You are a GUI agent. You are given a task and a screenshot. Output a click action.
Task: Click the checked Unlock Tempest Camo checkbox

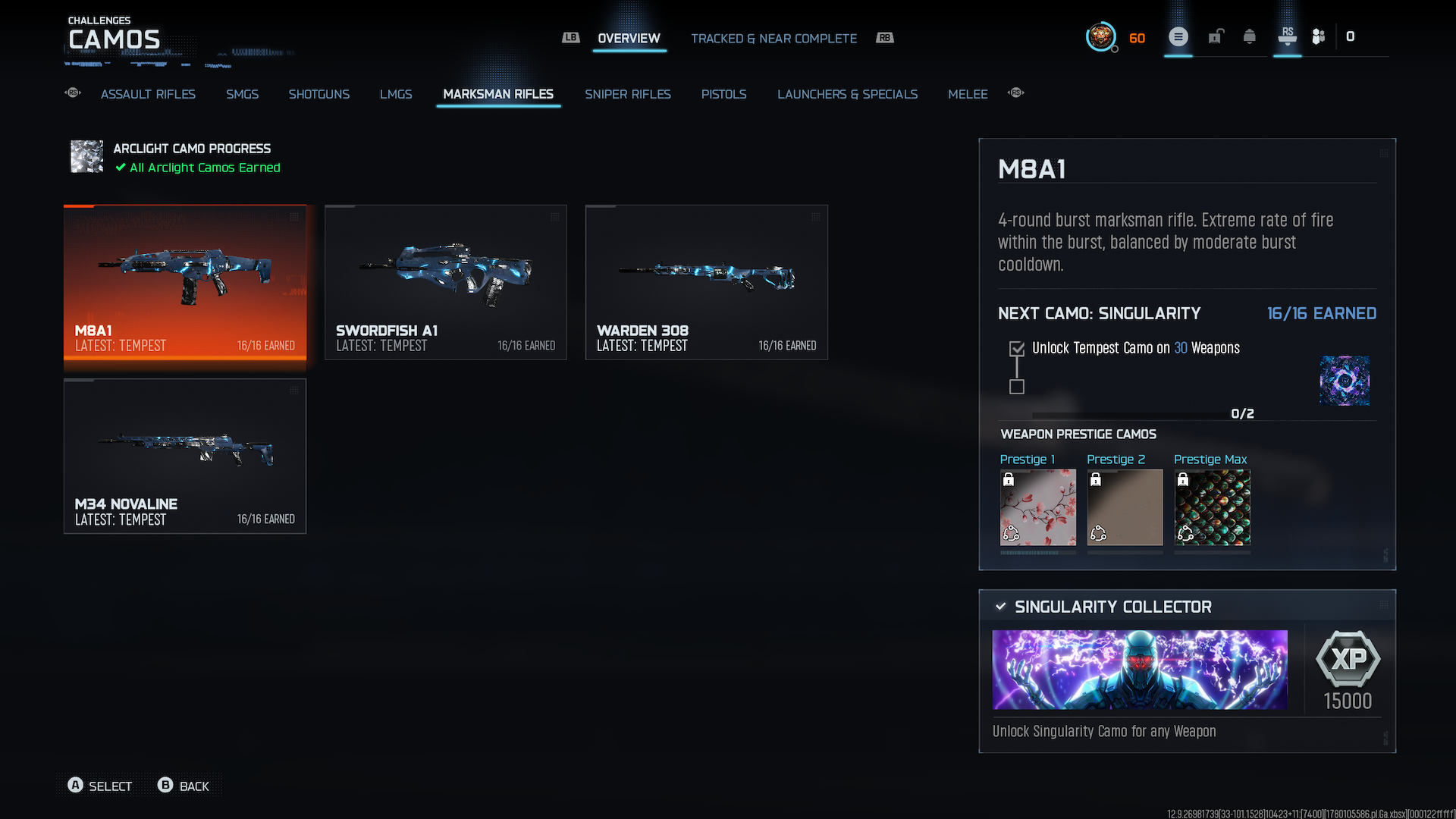(1017, 349)
